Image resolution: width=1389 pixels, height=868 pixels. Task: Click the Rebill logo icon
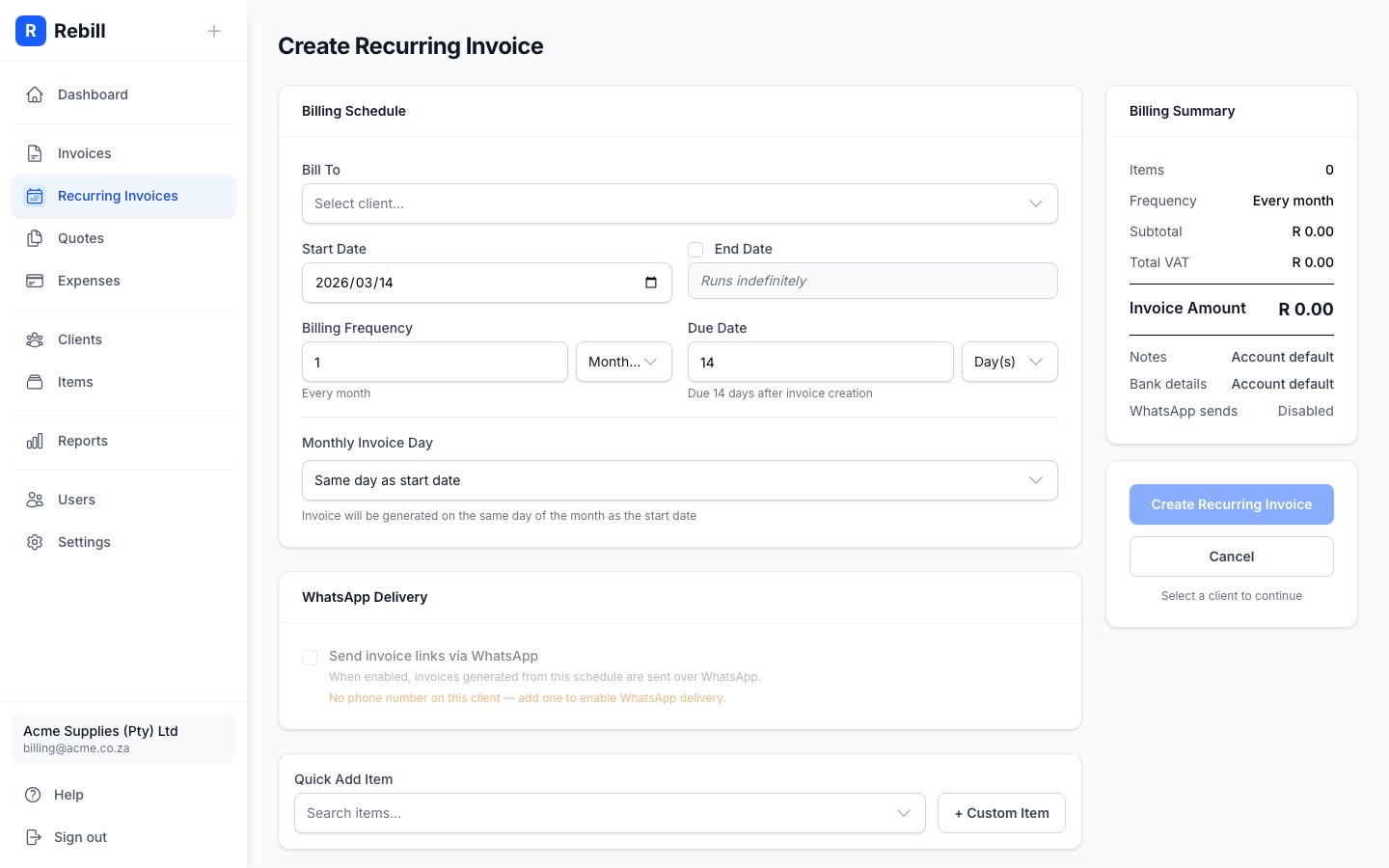(x=31, y=31)
